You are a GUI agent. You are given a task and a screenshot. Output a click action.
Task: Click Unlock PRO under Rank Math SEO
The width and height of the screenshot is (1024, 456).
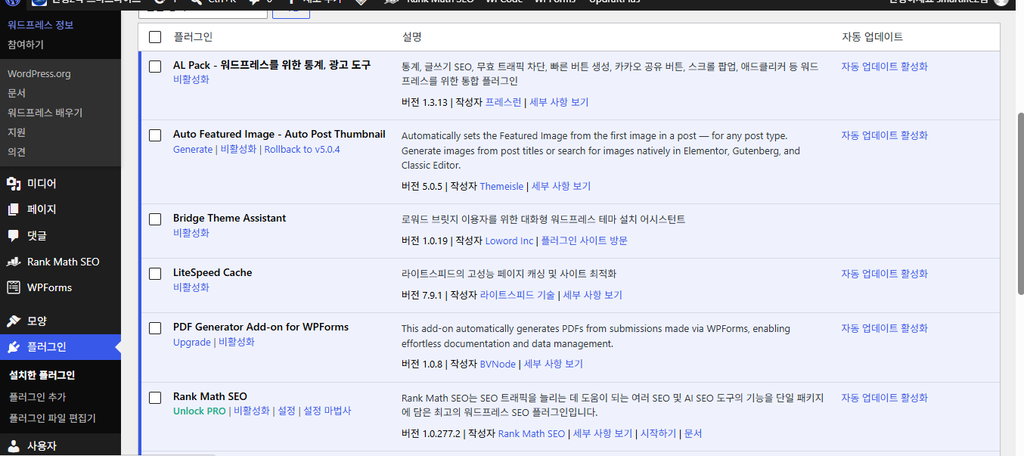199,411
